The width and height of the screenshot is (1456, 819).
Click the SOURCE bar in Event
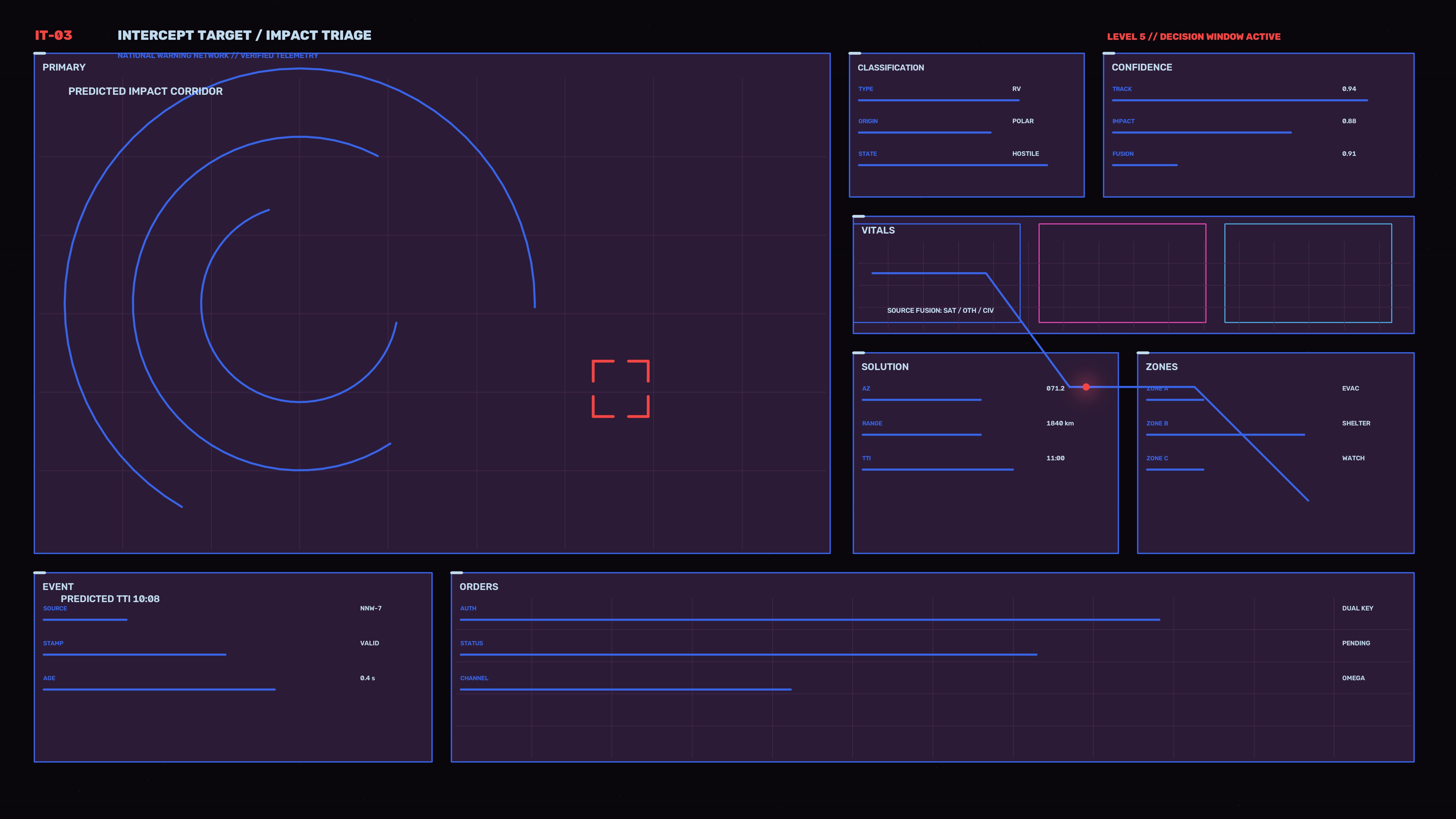[85, 620]
